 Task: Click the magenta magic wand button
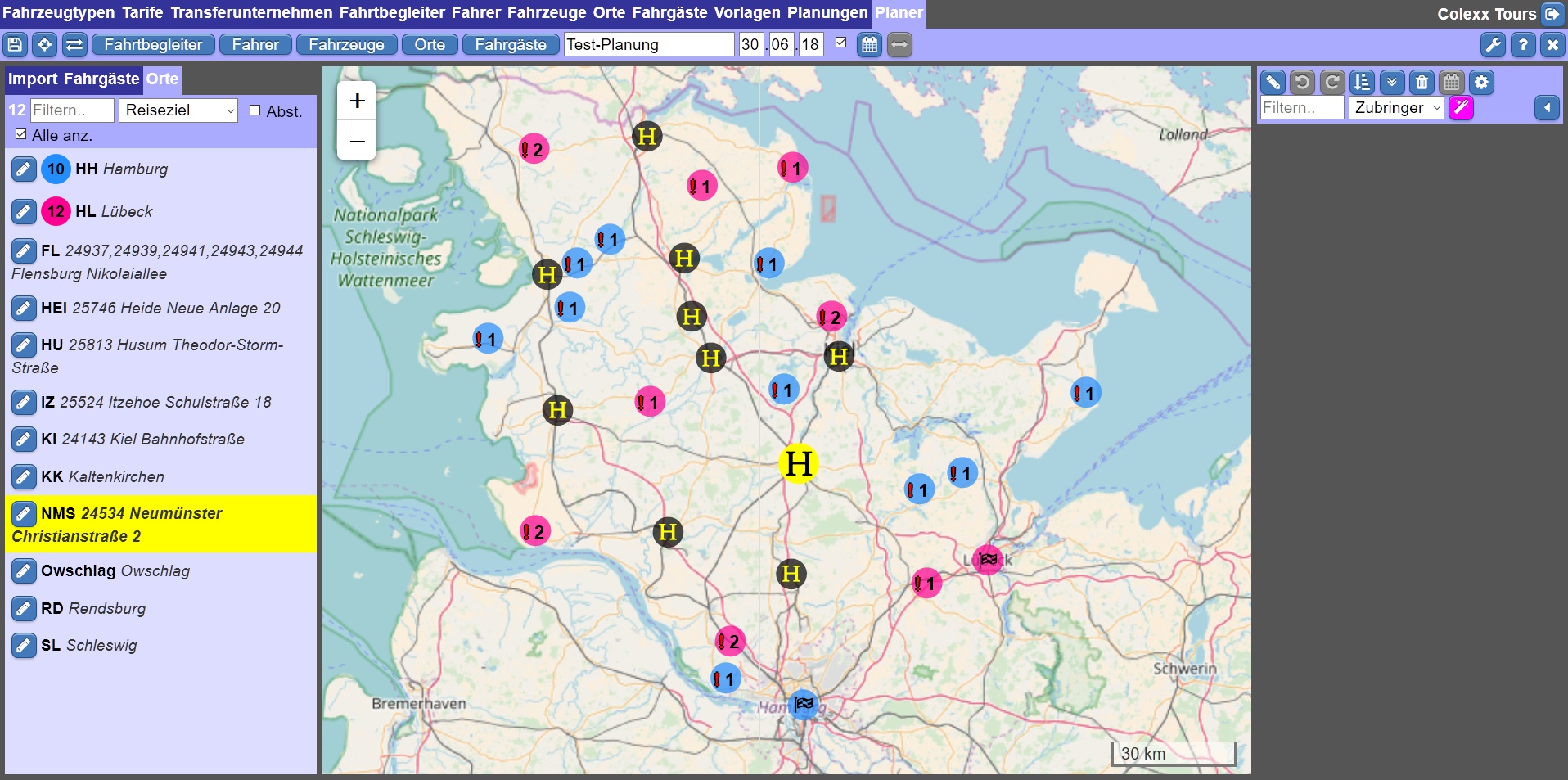click(x=1461, y=108)
